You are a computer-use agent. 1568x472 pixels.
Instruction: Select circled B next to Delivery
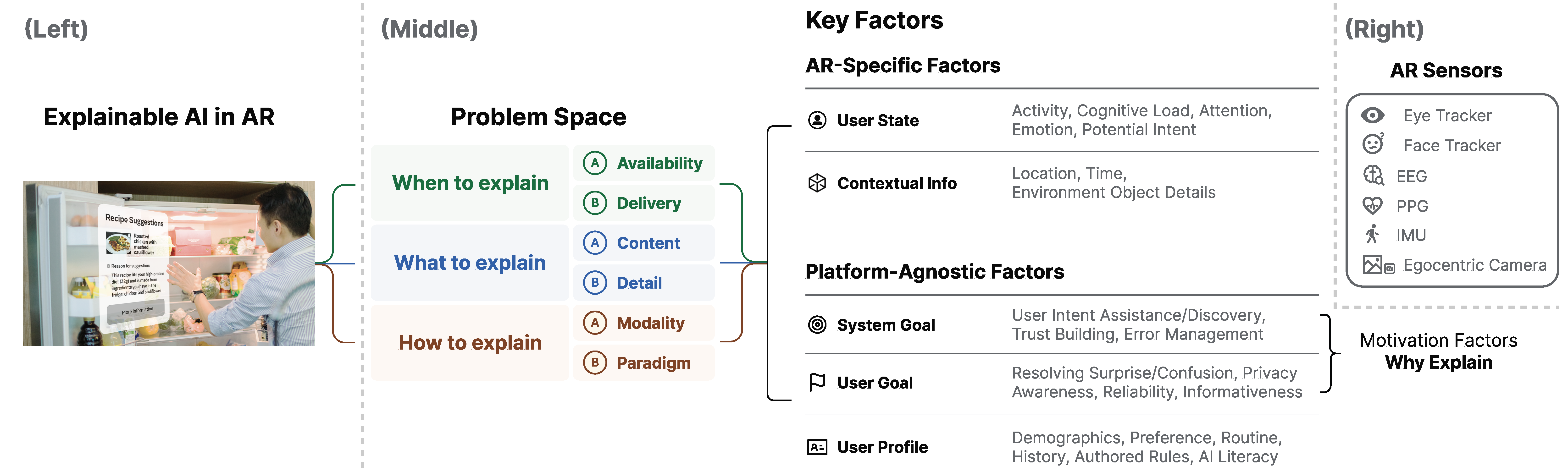[595, 203]
